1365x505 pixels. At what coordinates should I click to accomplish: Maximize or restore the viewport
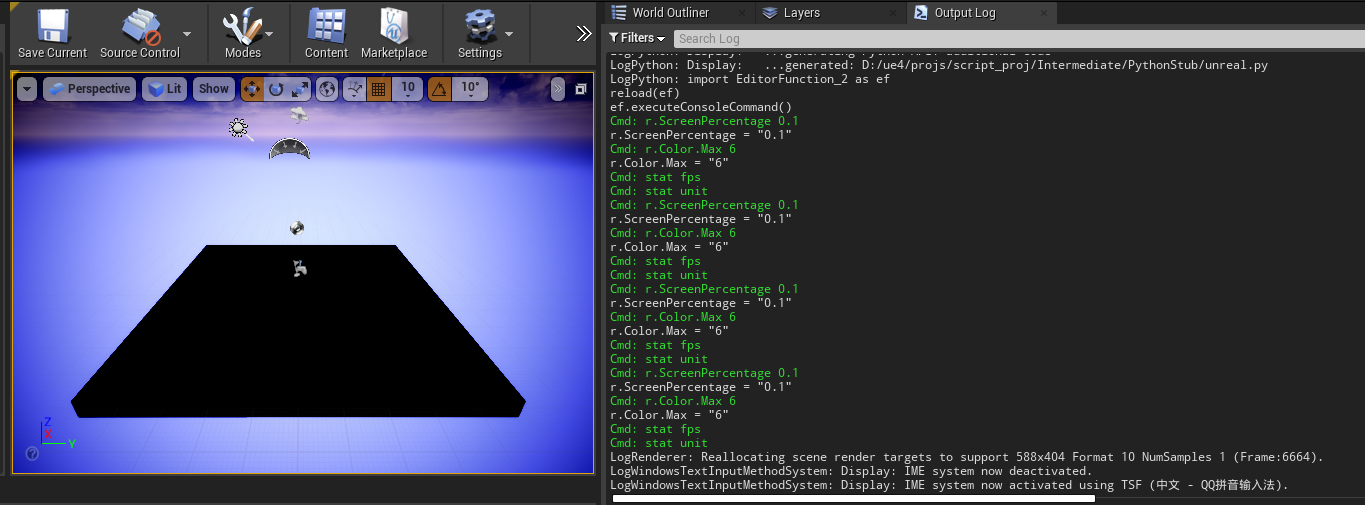[x=581, y=89]
